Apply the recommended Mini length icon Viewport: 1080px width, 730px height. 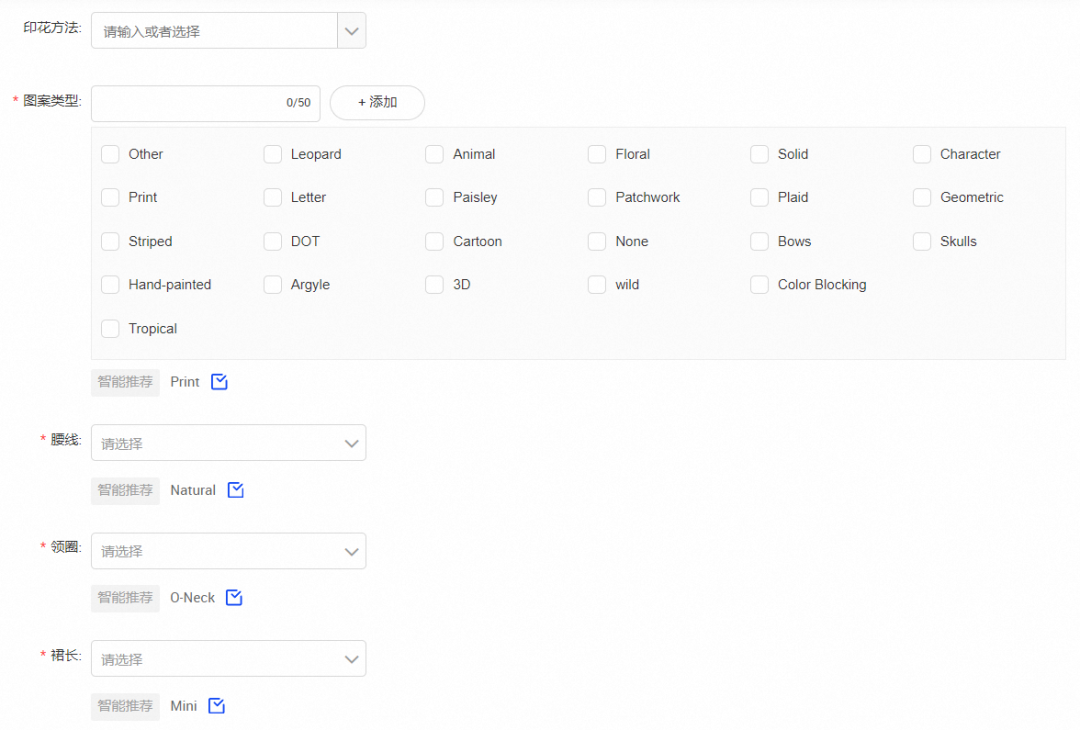[x=217, y=706]
